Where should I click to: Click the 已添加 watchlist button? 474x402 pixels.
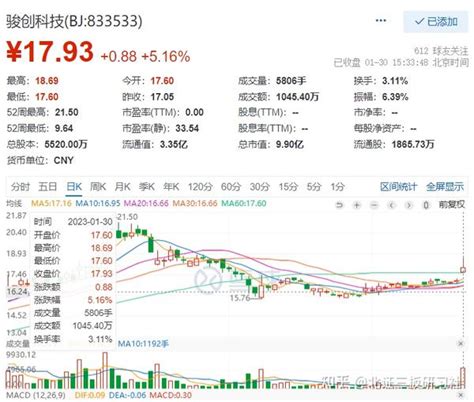436,22
